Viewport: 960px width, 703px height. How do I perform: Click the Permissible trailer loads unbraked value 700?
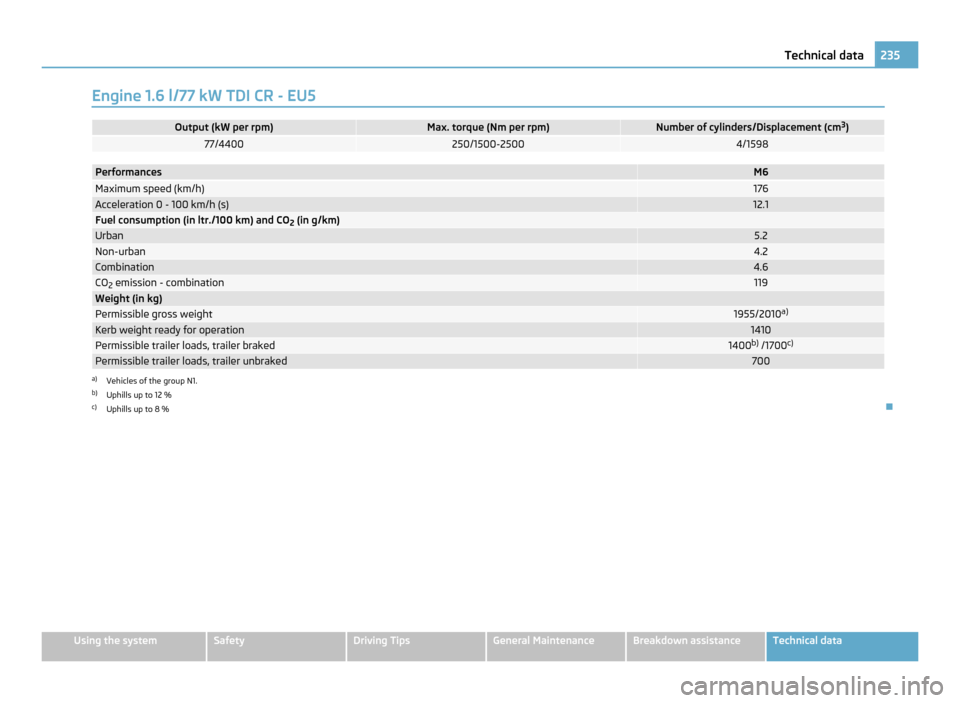[760, 361]
